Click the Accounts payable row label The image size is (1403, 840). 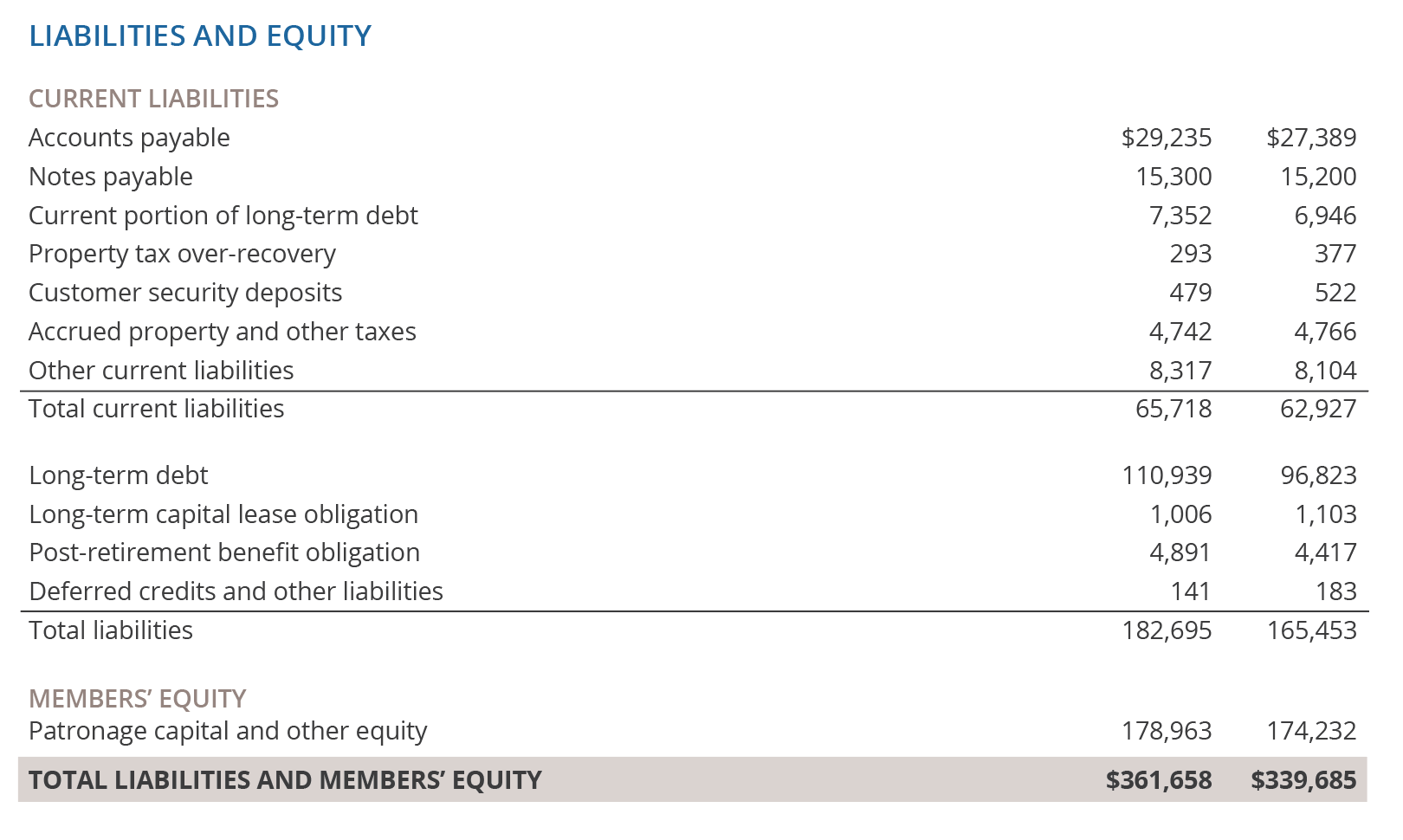pyautogui.click(x=129, y=138)
